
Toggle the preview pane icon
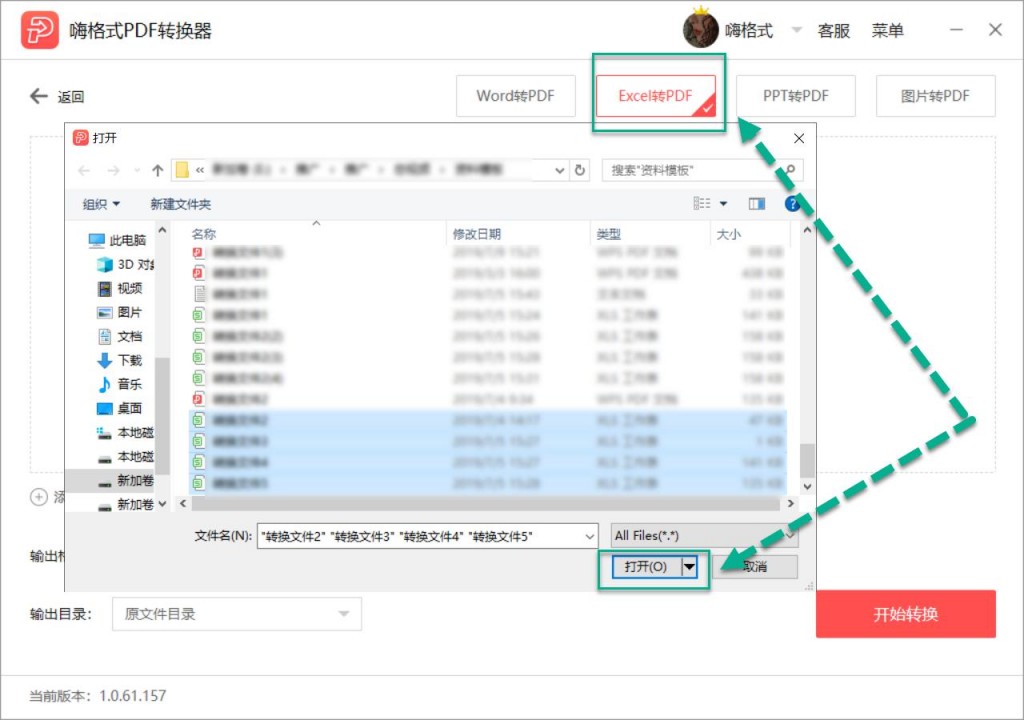tap(756, 204)
